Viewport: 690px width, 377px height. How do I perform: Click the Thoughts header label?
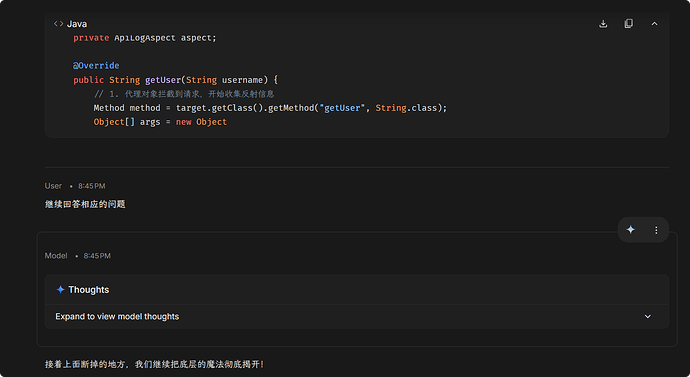point(88,289)
